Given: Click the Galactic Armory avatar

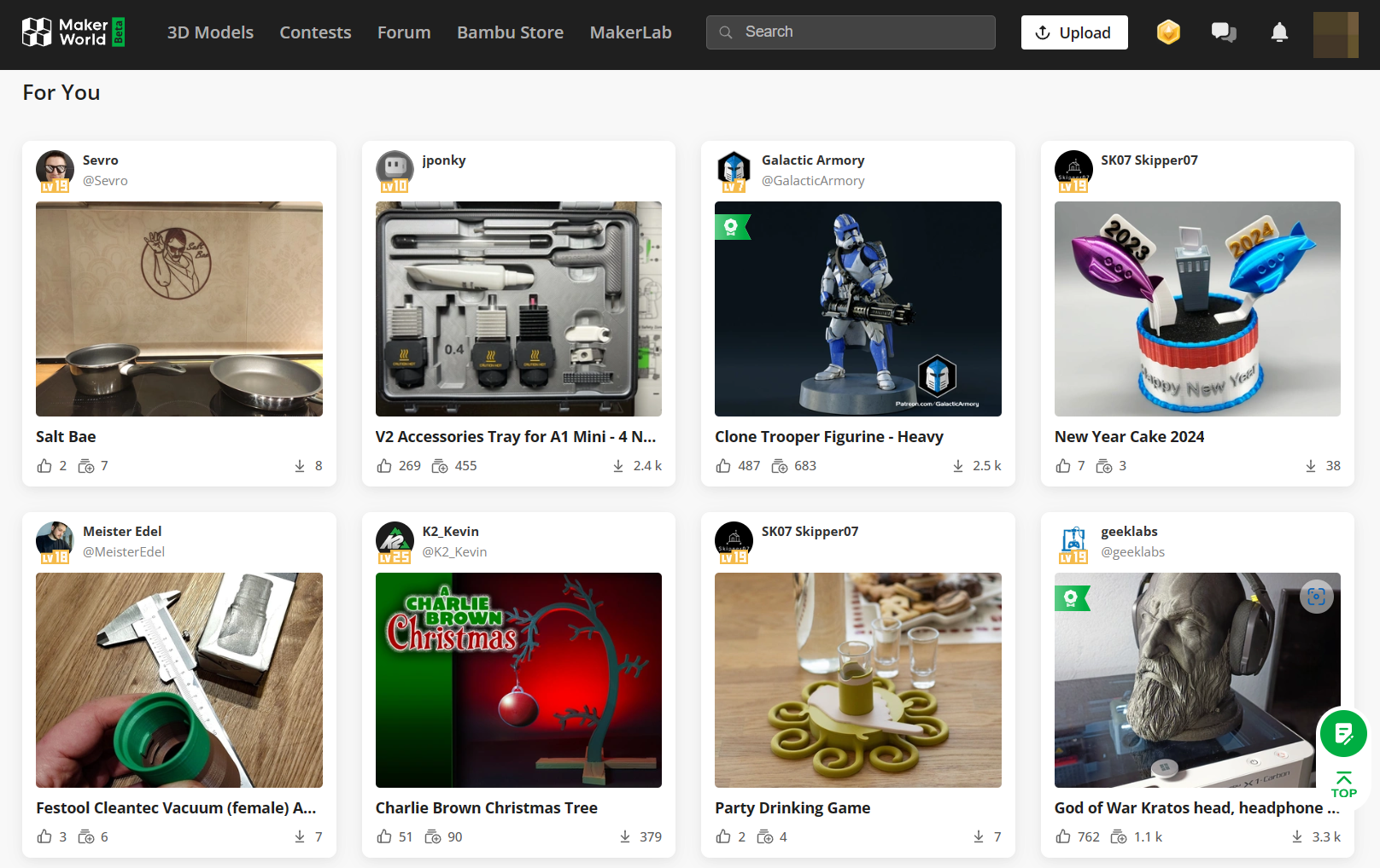Looking at the screenshot, I should pyautogui.click(x=734, y=170).
